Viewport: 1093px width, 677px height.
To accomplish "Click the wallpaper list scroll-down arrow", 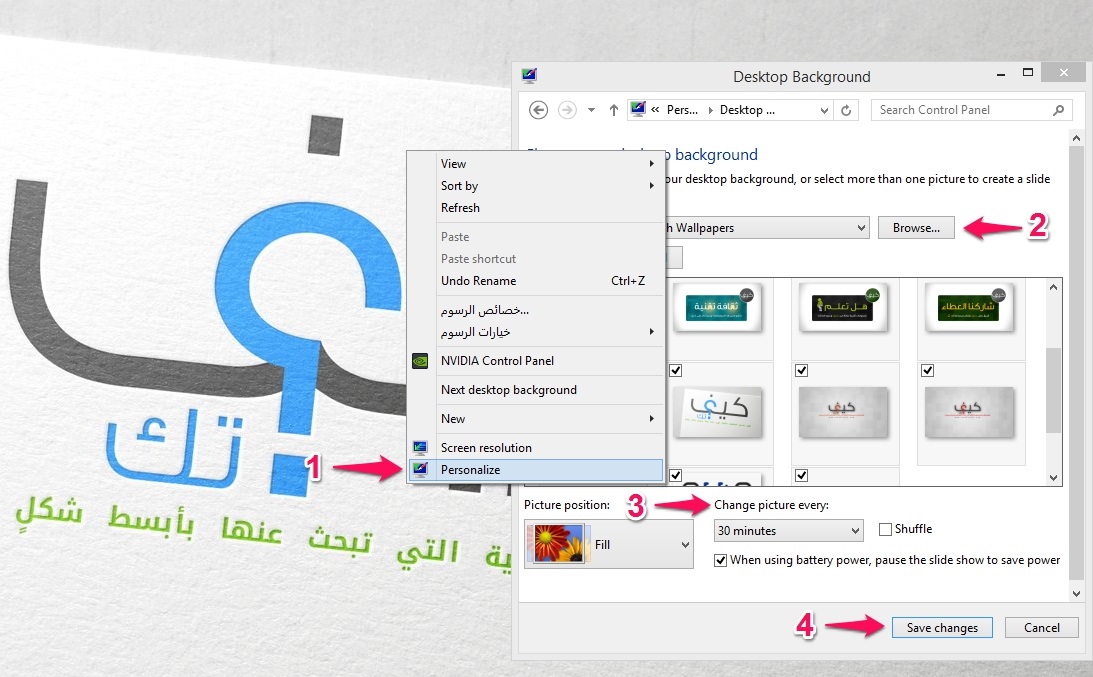I will 1053,478.
